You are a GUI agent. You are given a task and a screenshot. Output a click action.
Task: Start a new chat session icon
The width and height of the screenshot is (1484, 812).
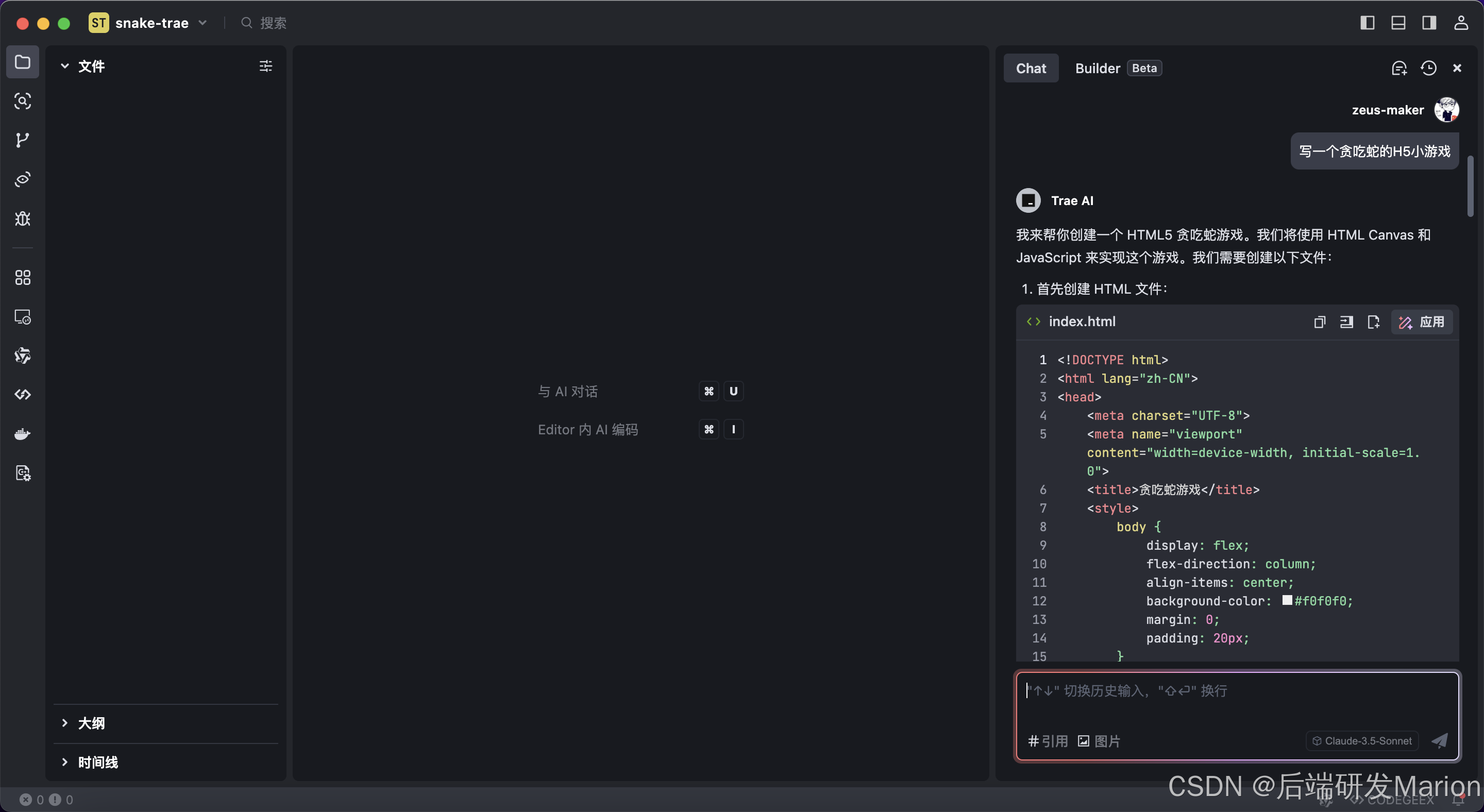click(1399, 68)
